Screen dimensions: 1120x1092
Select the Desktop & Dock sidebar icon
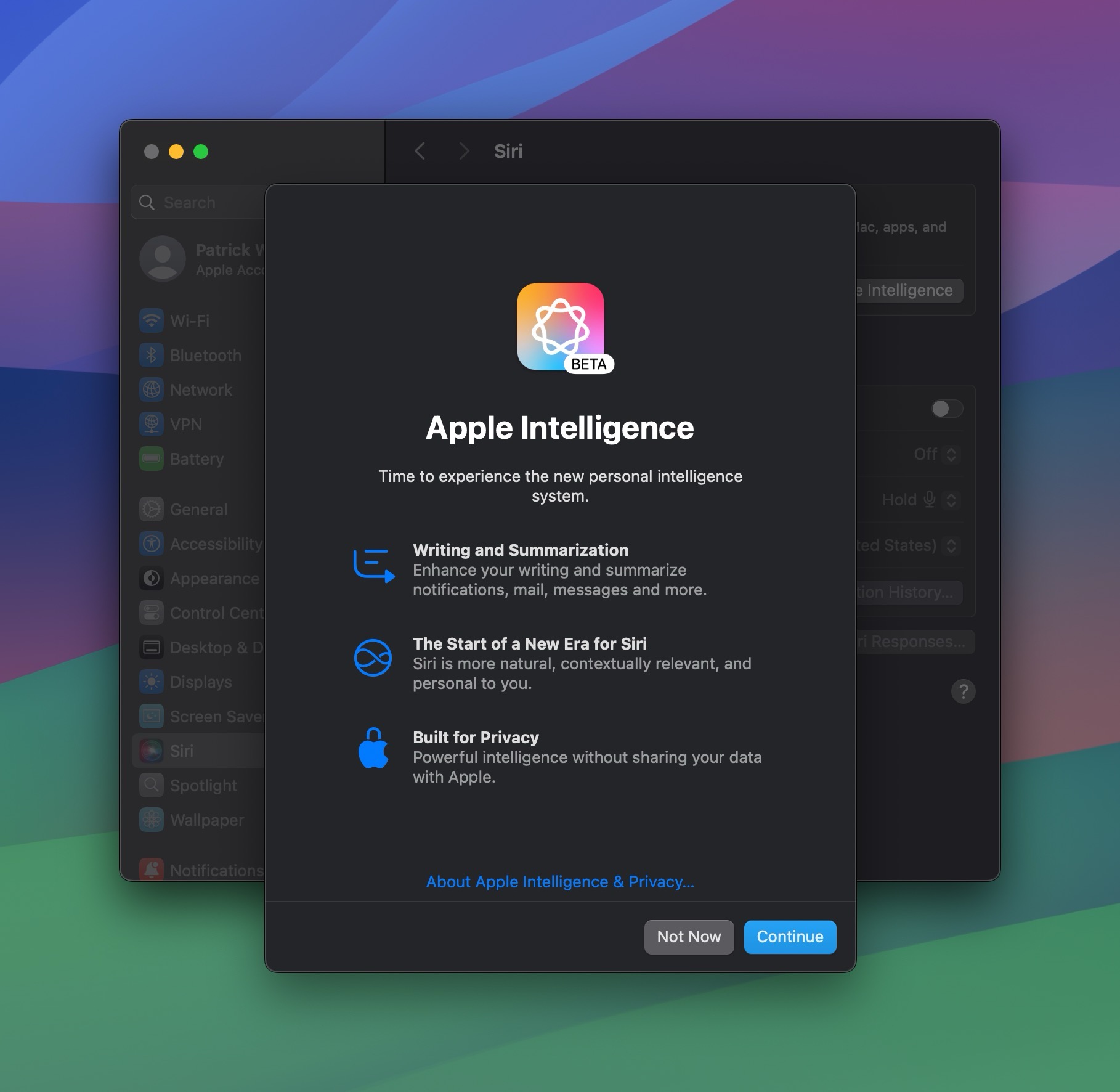coord(152,647)
